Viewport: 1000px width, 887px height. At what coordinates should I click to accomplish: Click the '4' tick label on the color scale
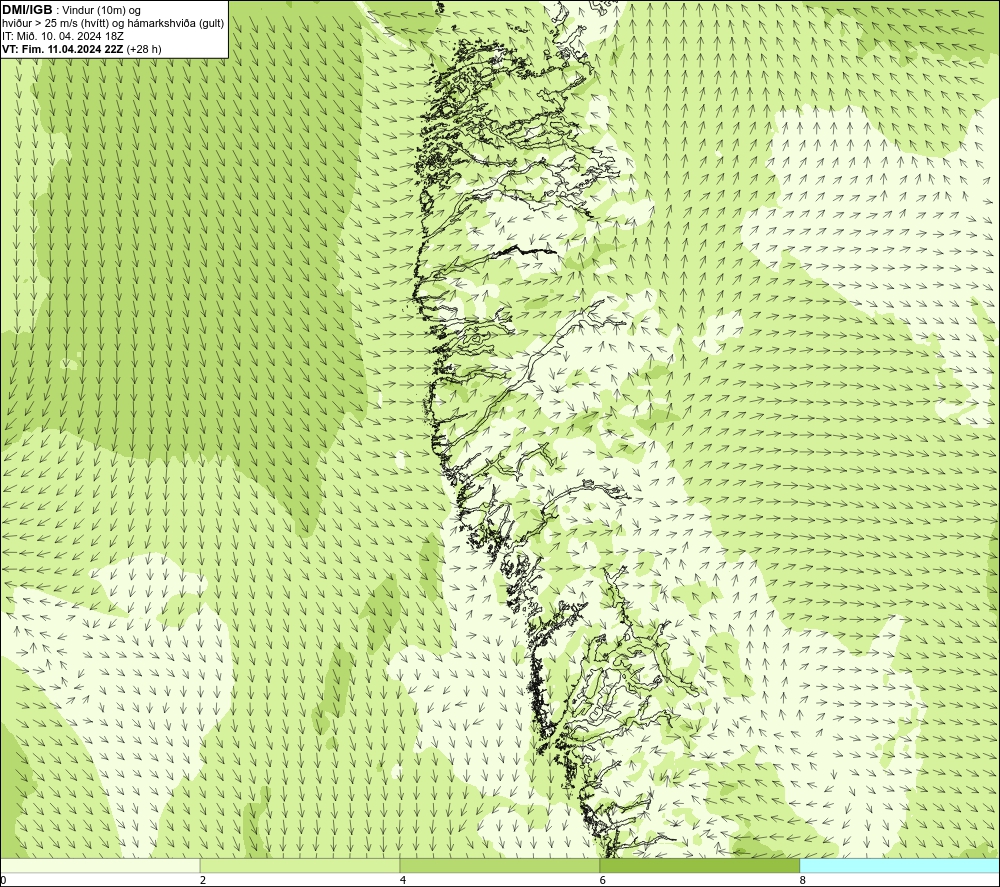point(403,881)
